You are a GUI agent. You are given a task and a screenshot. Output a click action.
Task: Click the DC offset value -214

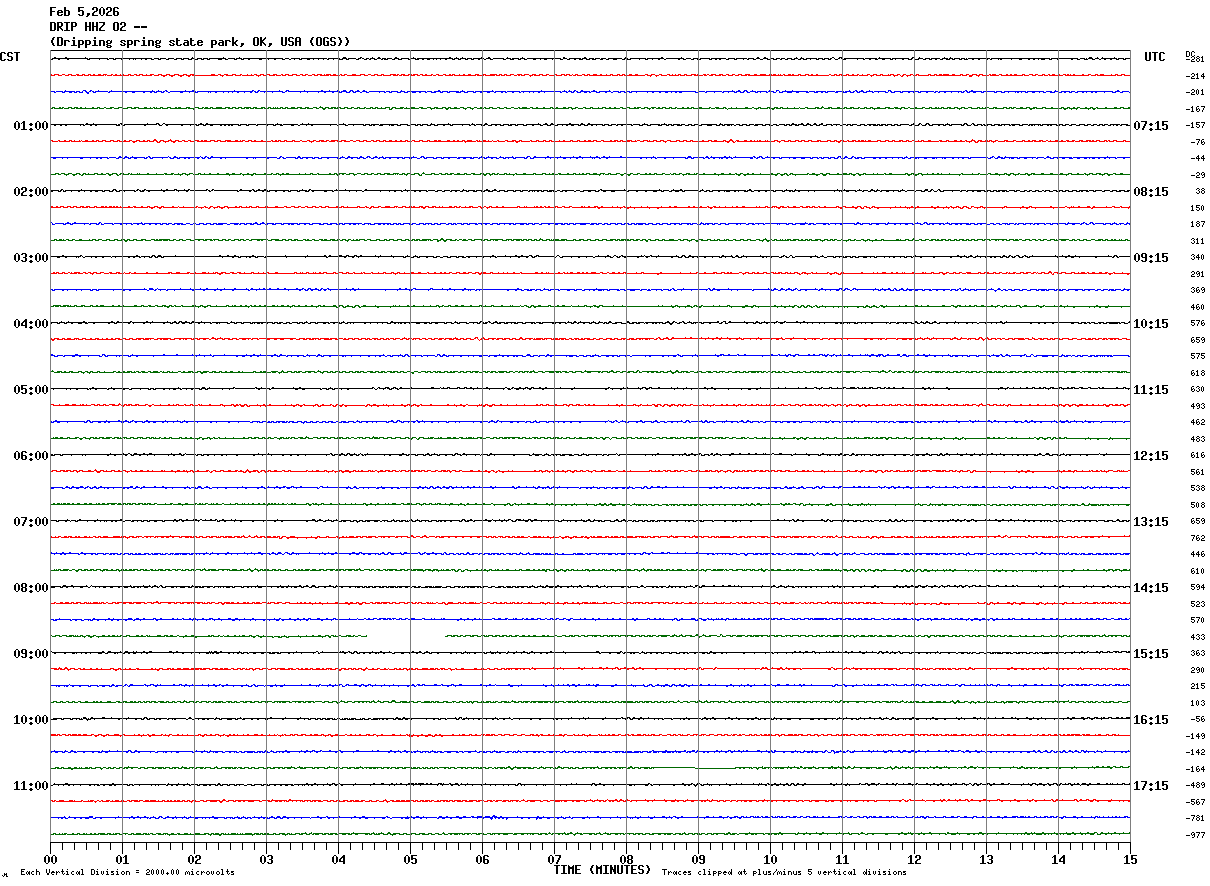[x=1195, y=76]
